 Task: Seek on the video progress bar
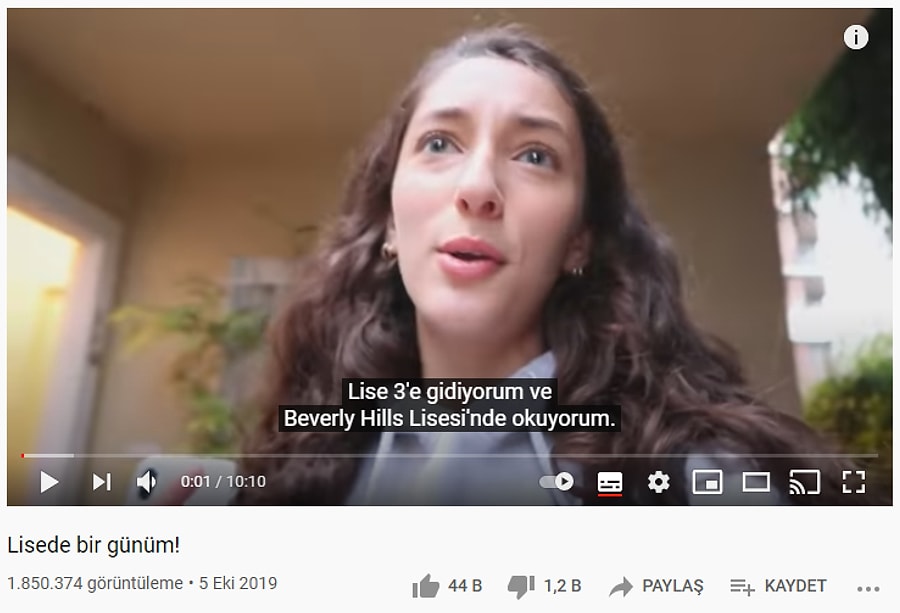point(450,456)
